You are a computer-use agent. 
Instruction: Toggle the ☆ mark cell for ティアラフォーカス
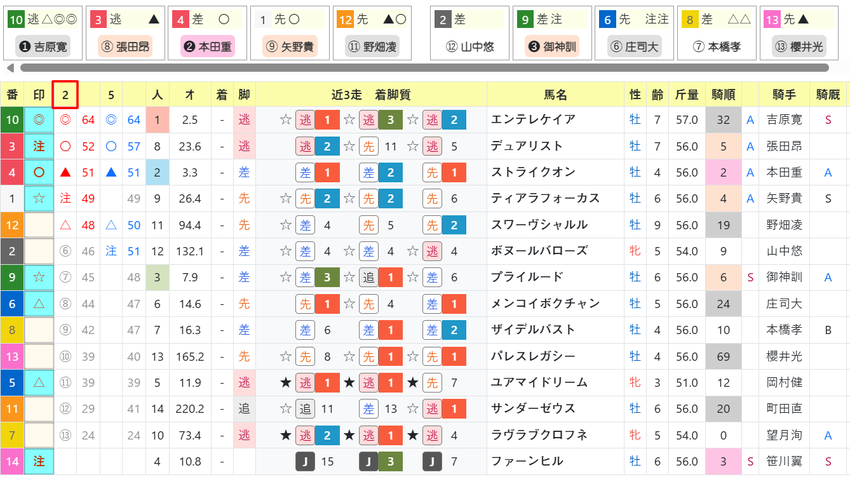pos(39,198)
